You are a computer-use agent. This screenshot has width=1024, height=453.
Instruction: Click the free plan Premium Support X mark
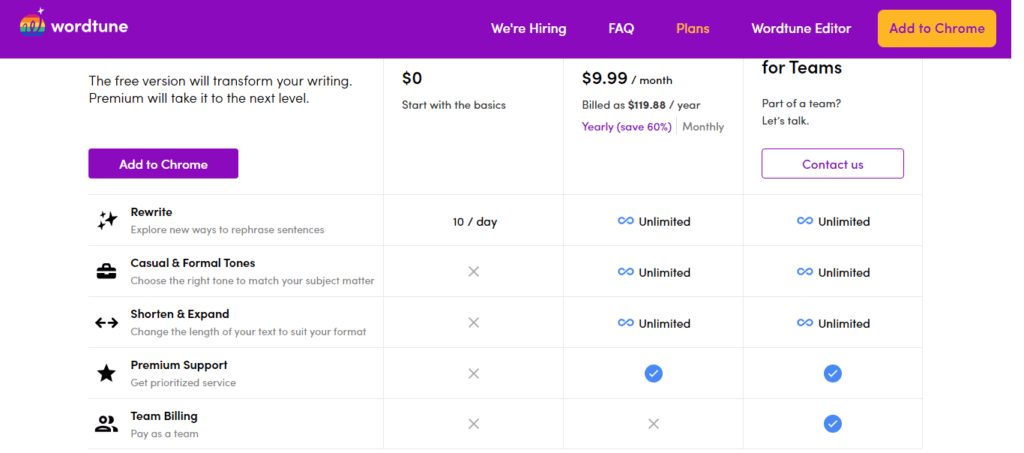[473, 373]
